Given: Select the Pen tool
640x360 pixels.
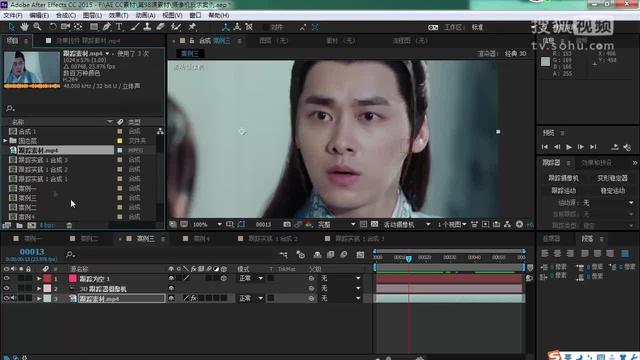Looking at the screenshot, I should 107,27.
